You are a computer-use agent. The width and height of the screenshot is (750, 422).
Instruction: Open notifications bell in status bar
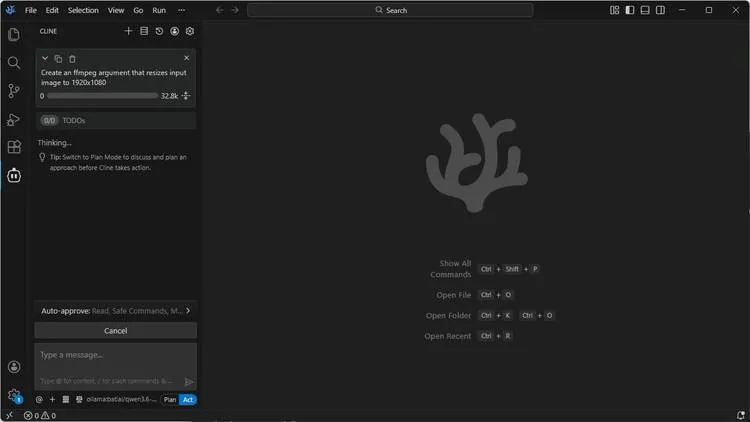tap(740, 415)
